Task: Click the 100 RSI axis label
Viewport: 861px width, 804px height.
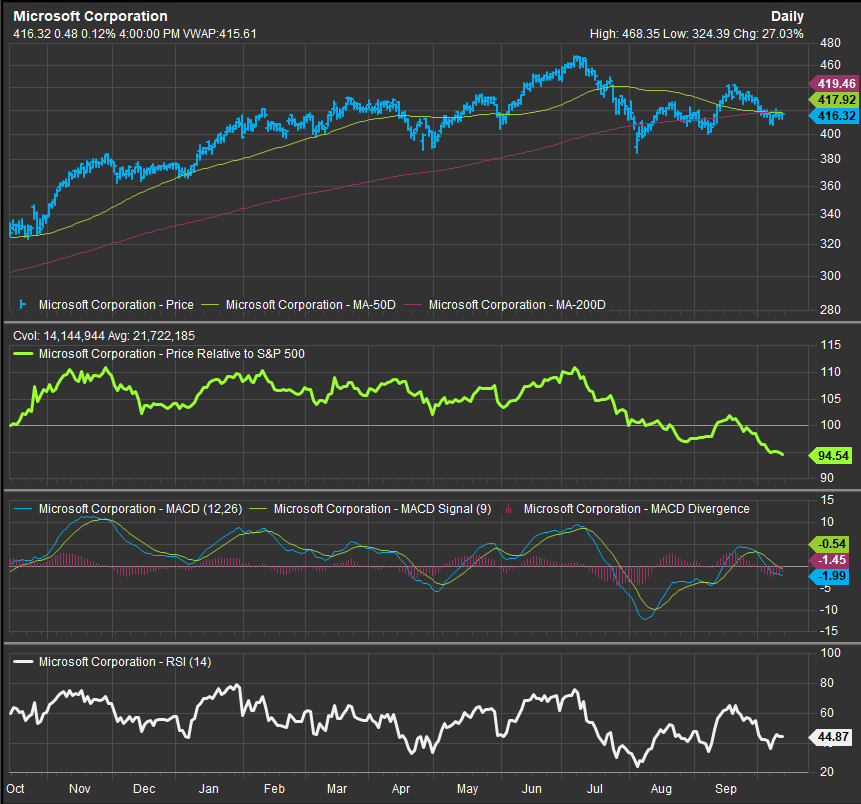Action: [x=830, y=653]
